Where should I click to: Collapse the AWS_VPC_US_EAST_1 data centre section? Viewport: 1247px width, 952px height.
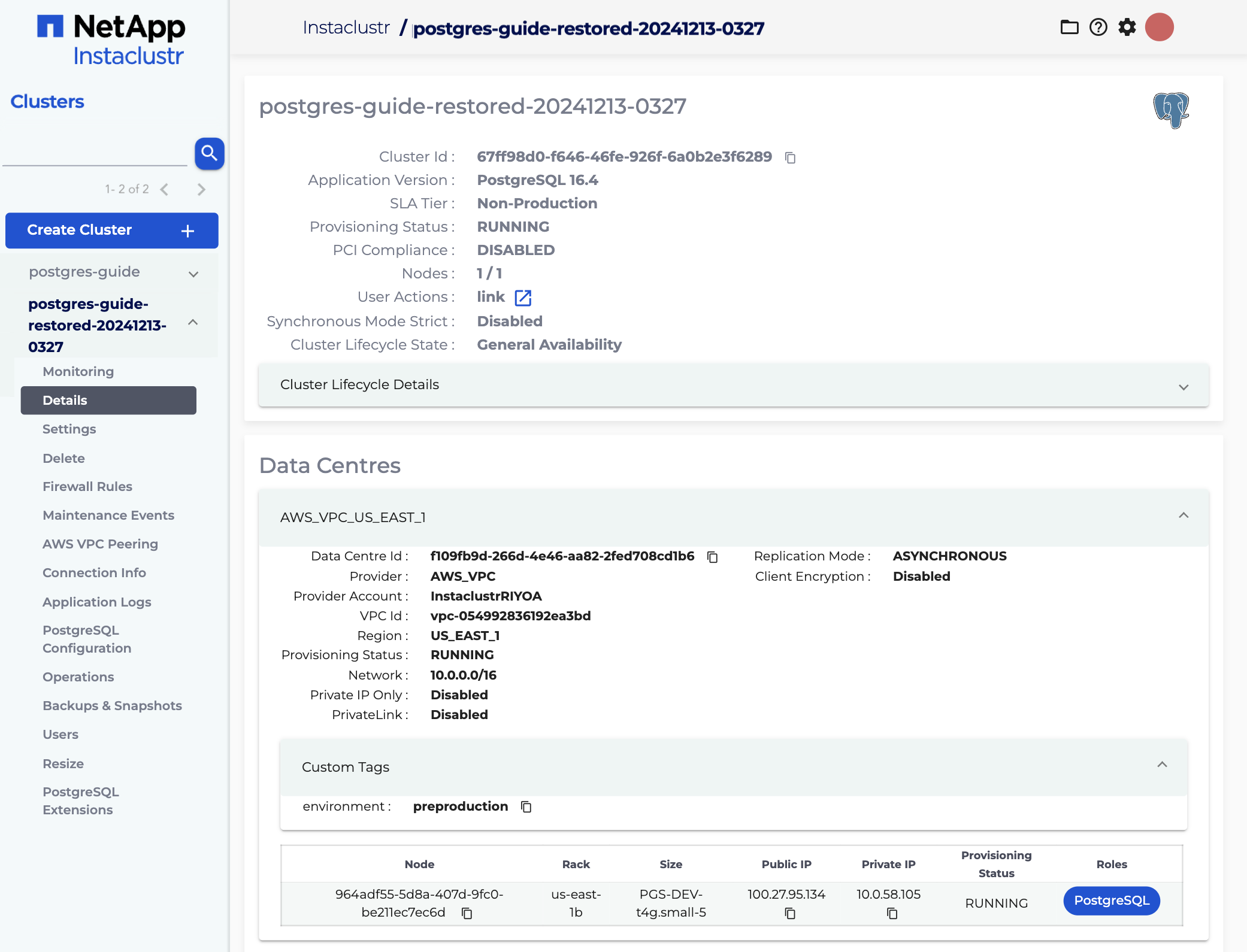pos(1183,516)
